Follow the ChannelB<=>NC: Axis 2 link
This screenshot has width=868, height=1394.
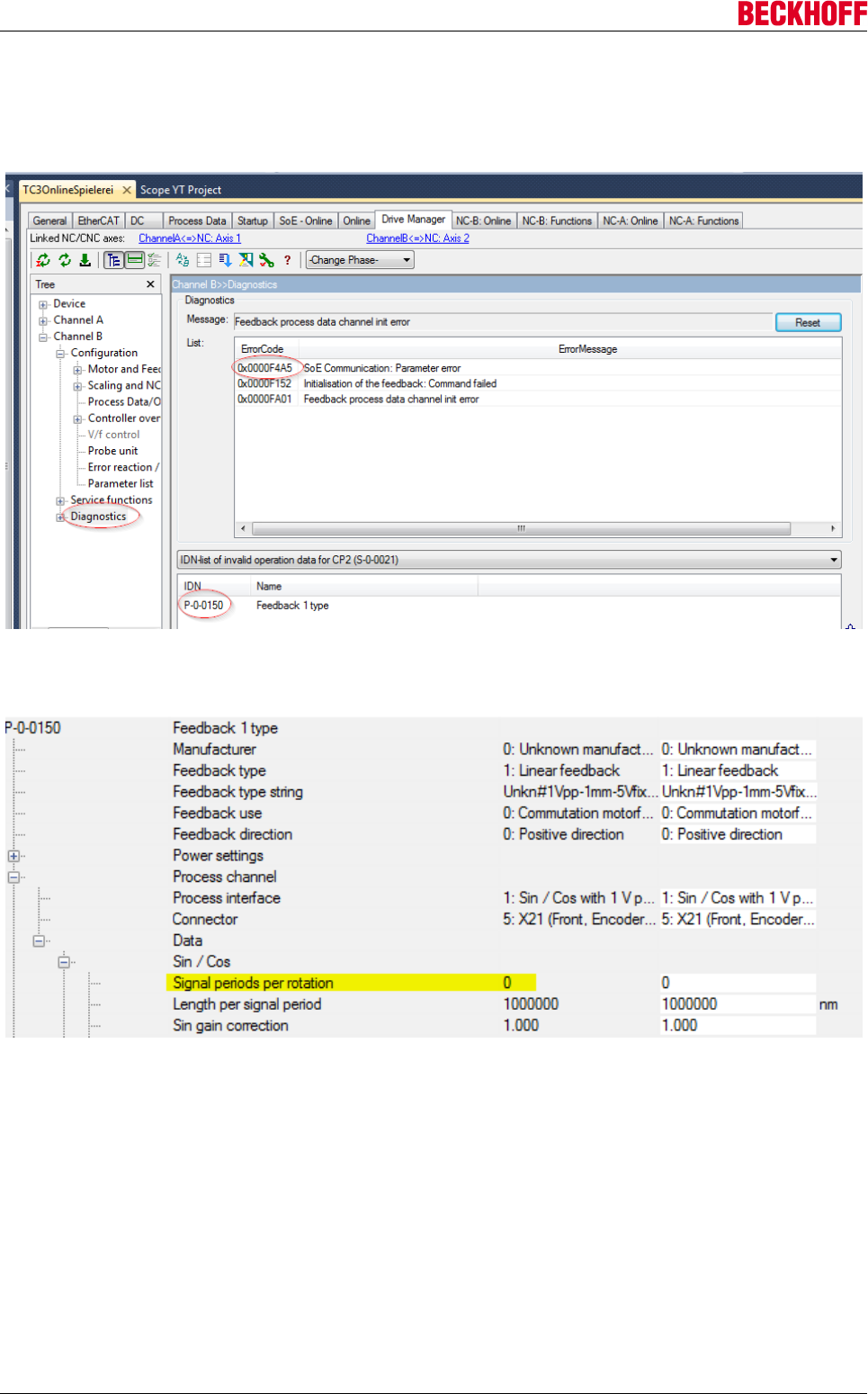[x=418, y=238]
